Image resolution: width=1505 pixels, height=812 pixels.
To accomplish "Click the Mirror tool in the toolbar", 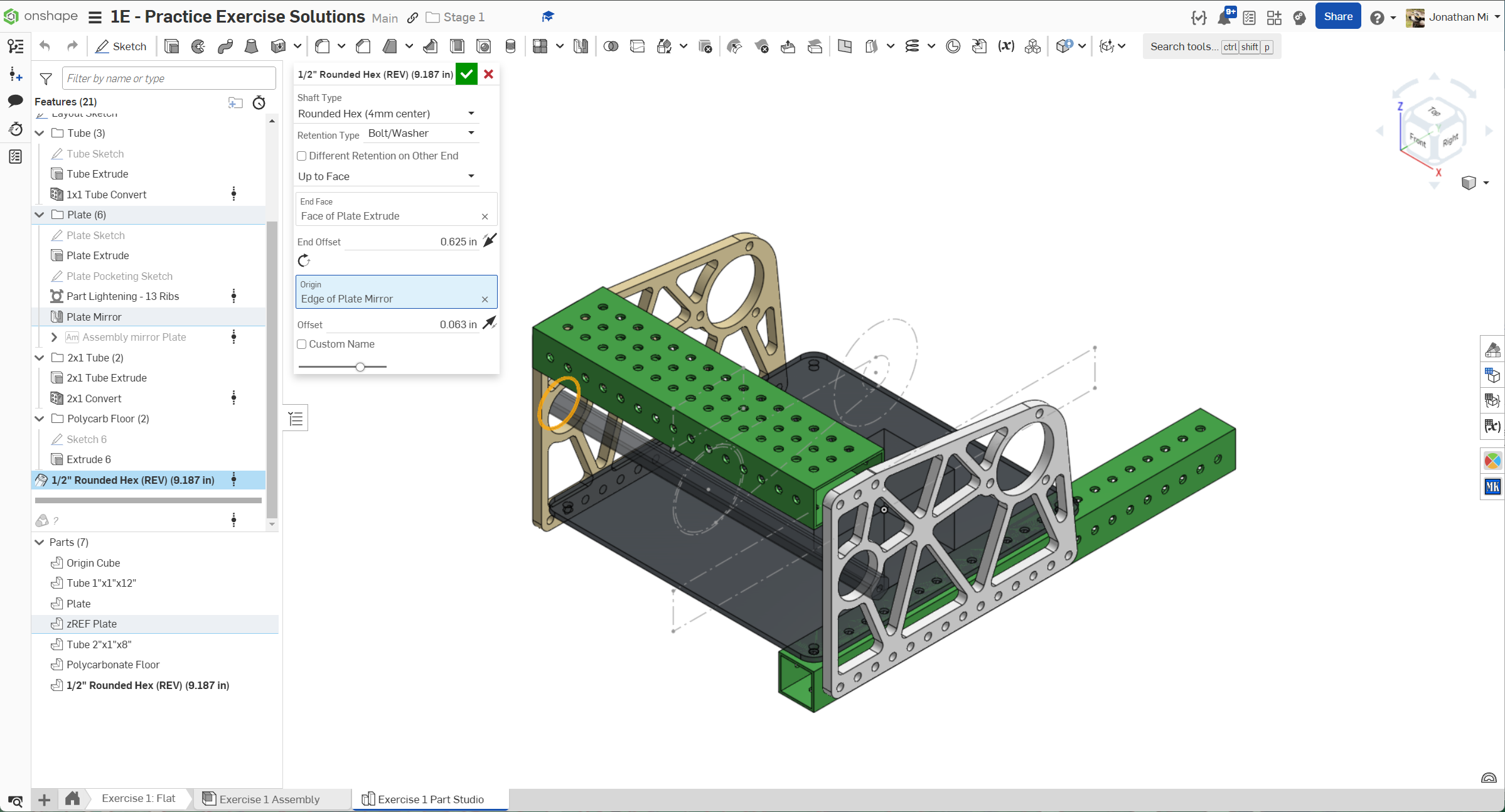I will [x=581, y=46].
